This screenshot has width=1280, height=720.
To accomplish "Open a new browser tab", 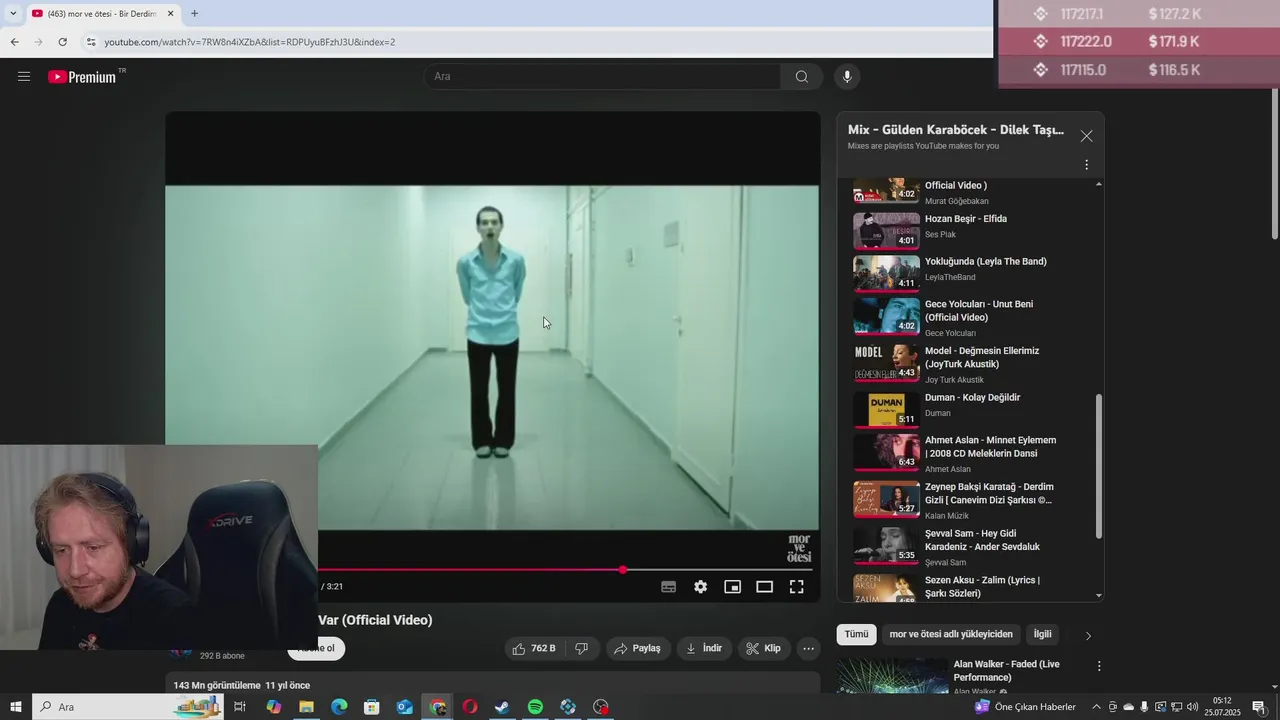I will click(194, 13).
